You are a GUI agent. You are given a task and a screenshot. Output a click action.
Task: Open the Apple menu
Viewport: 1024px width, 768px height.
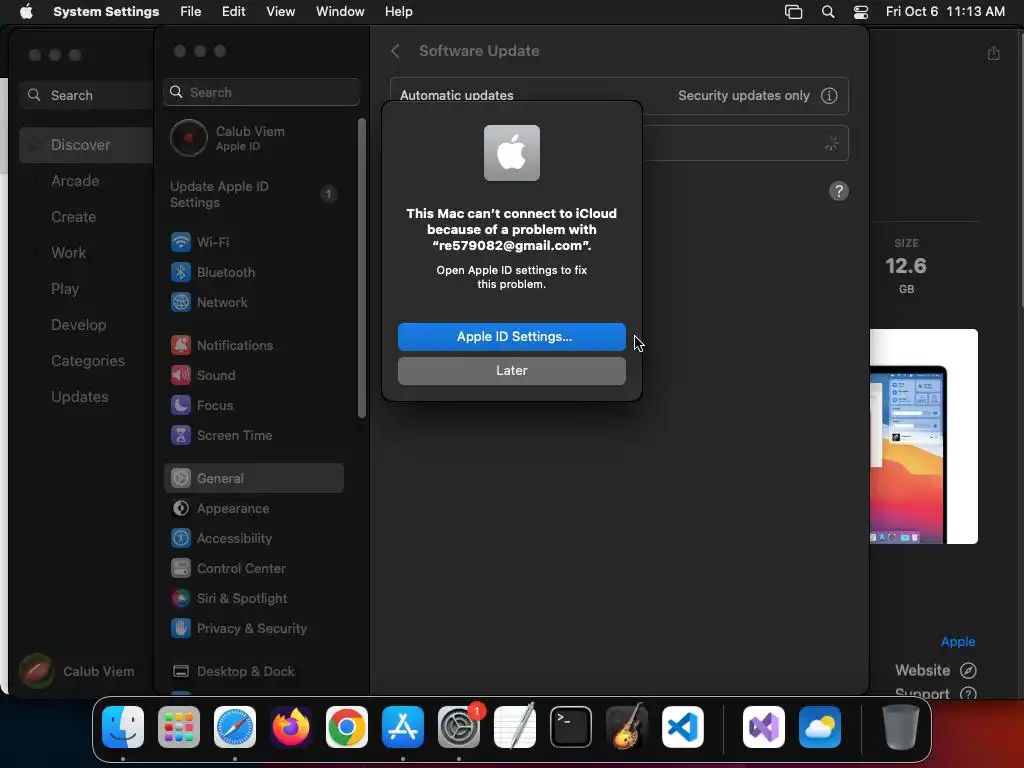[26, 12]
